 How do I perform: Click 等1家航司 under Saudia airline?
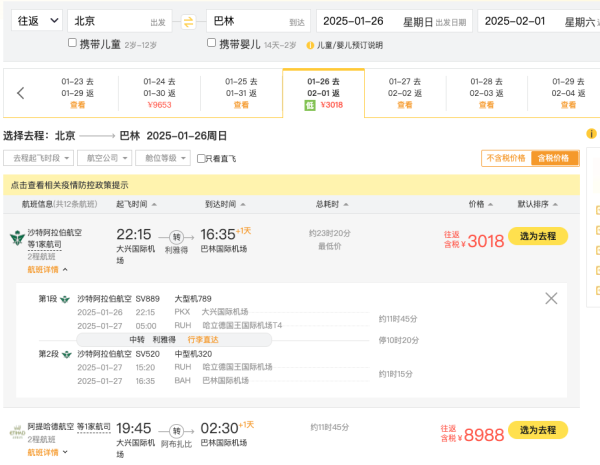coord(44,245)
